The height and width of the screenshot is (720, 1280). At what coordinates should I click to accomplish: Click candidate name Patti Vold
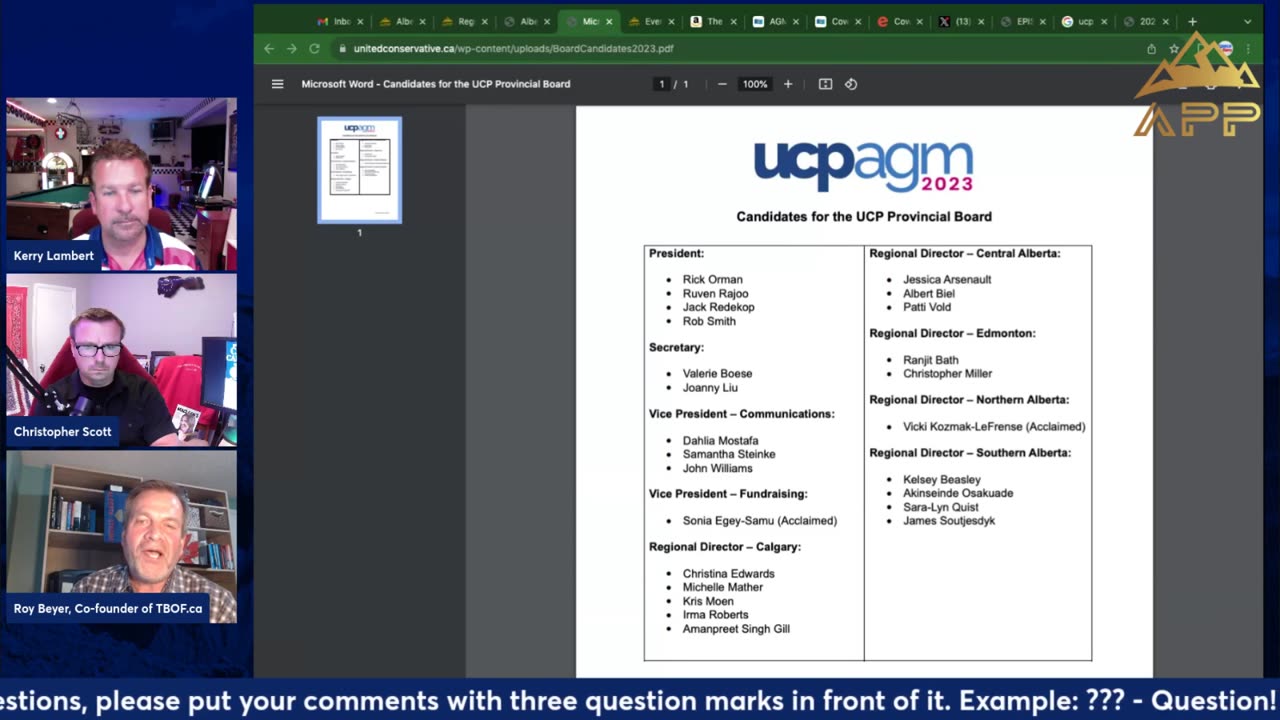[x=927, y=307]
